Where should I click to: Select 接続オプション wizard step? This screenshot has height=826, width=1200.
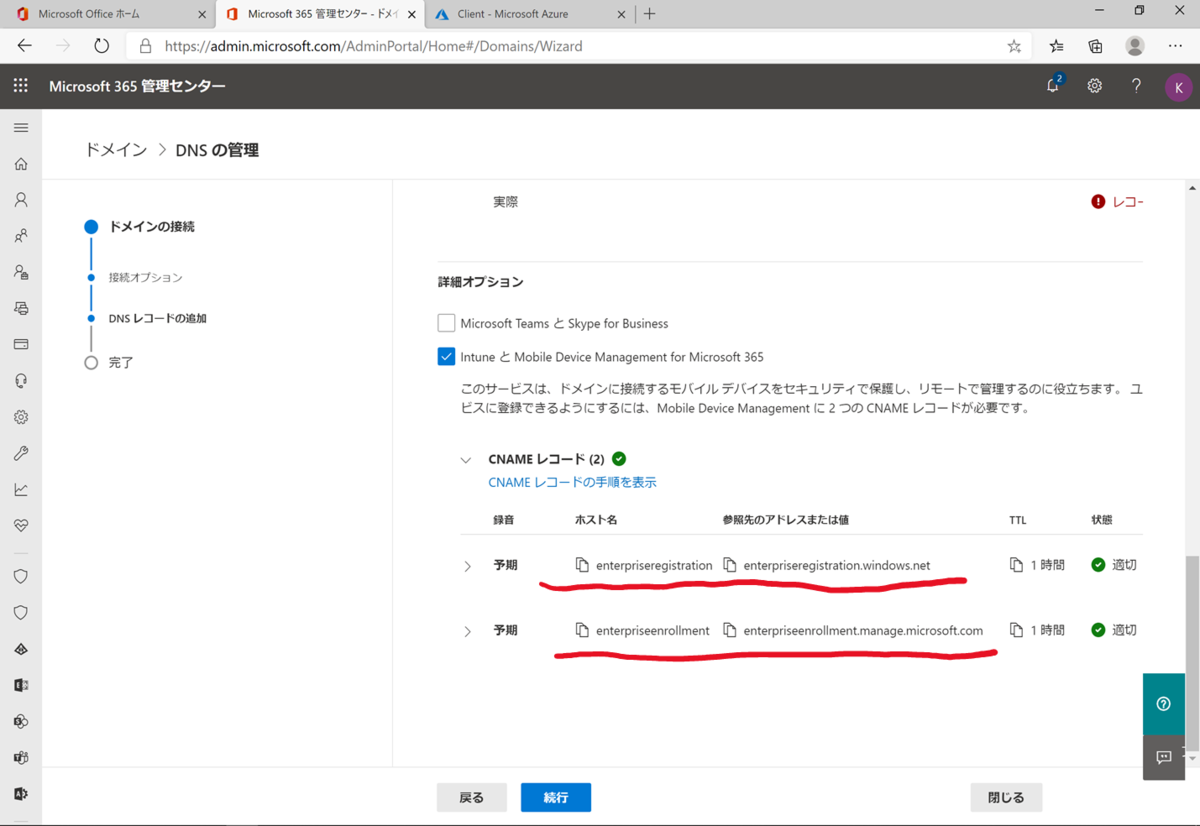coord(146,278)
